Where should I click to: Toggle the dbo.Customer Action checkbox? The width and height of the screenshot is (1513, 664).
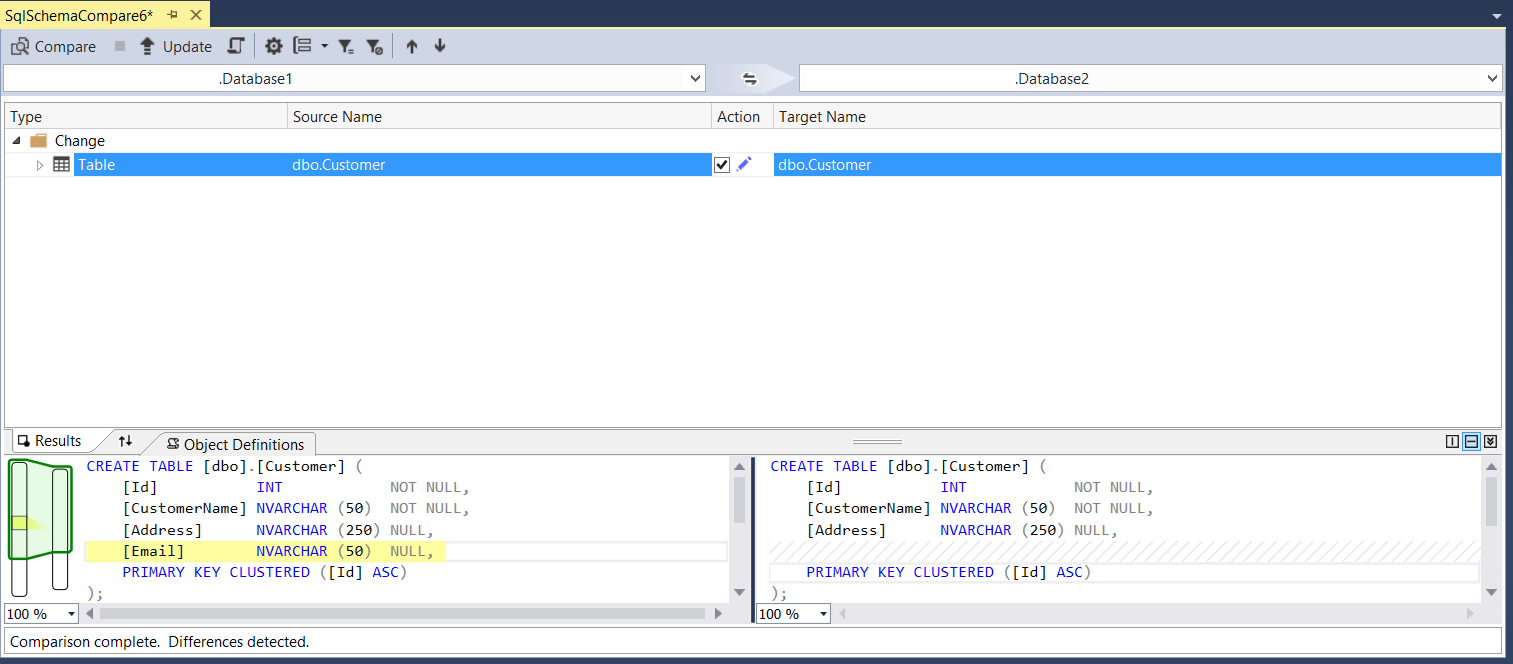[x=722, y=164]
